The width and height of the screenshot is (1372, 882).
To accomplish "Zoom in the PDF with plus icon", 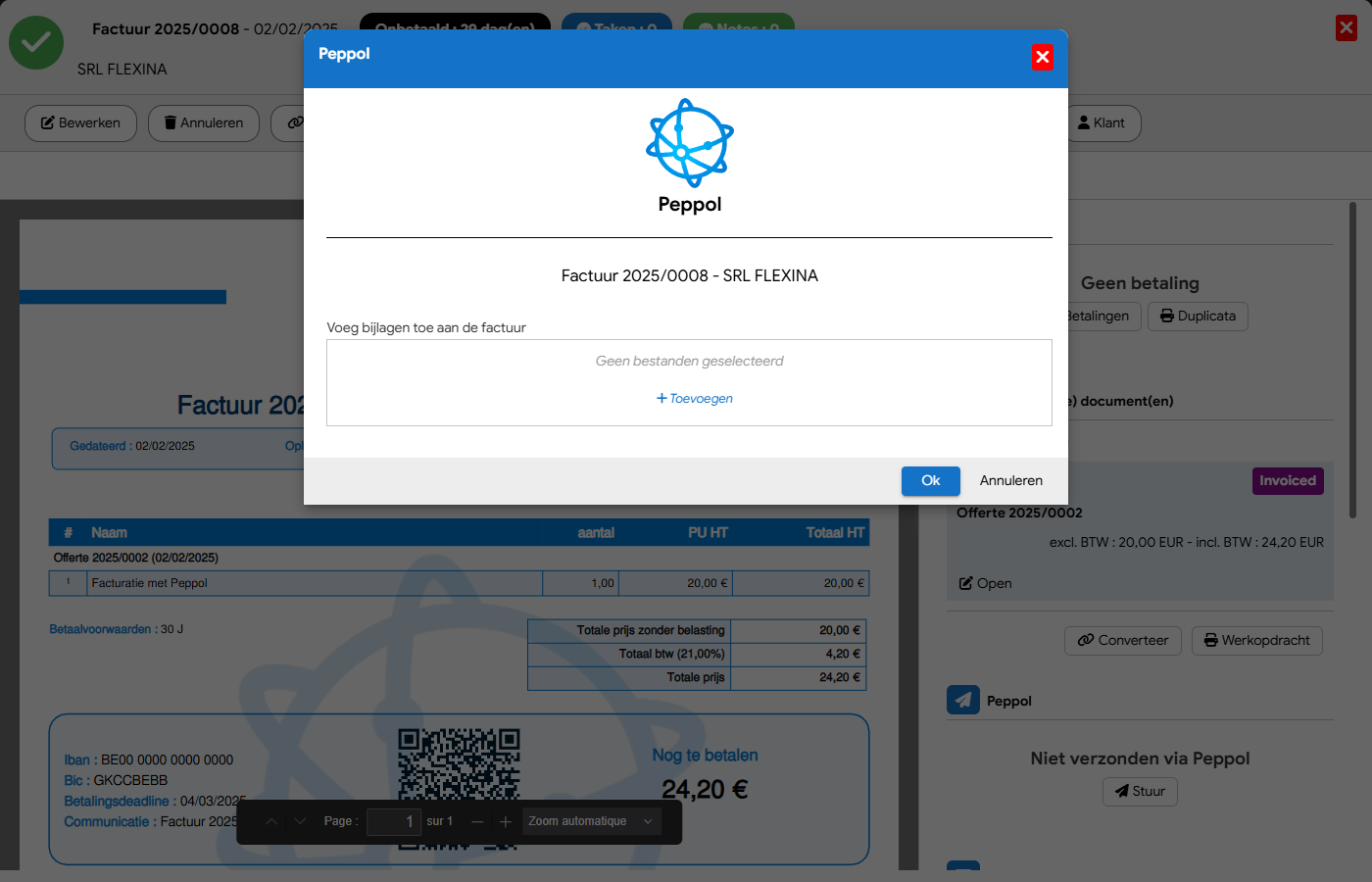I will point(506,821).
